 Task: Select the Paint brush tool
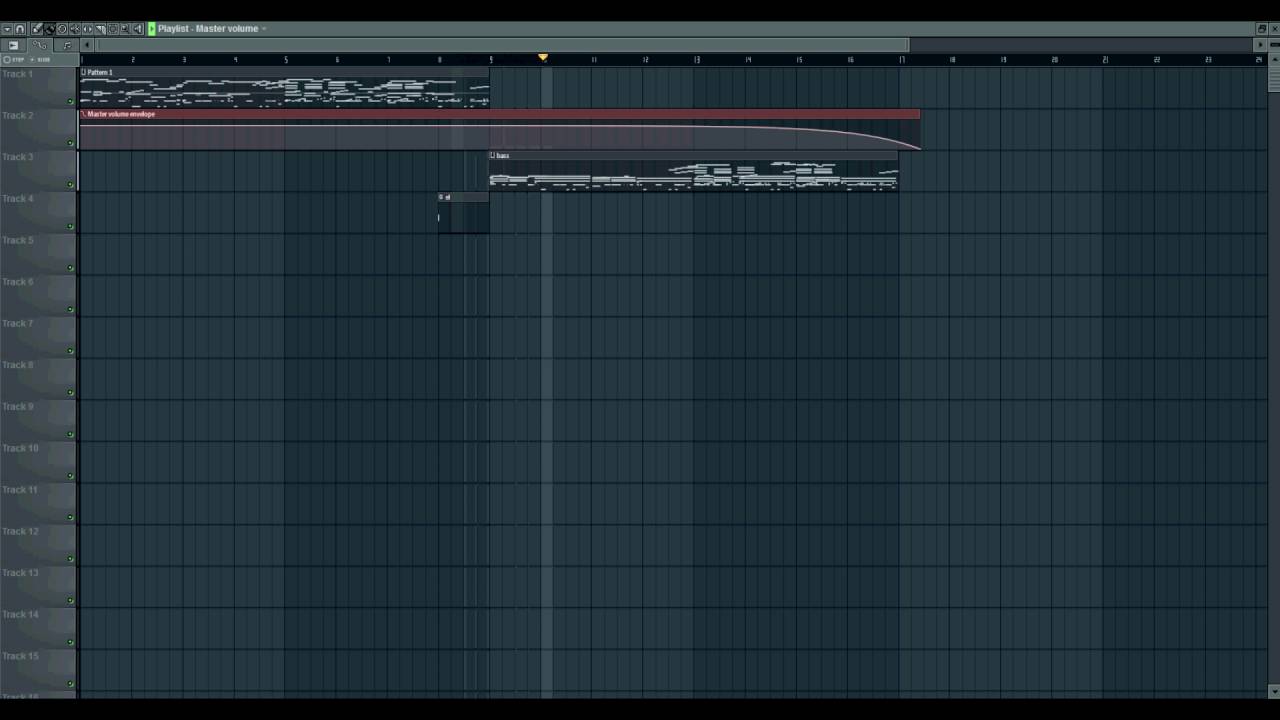[49, 29]
